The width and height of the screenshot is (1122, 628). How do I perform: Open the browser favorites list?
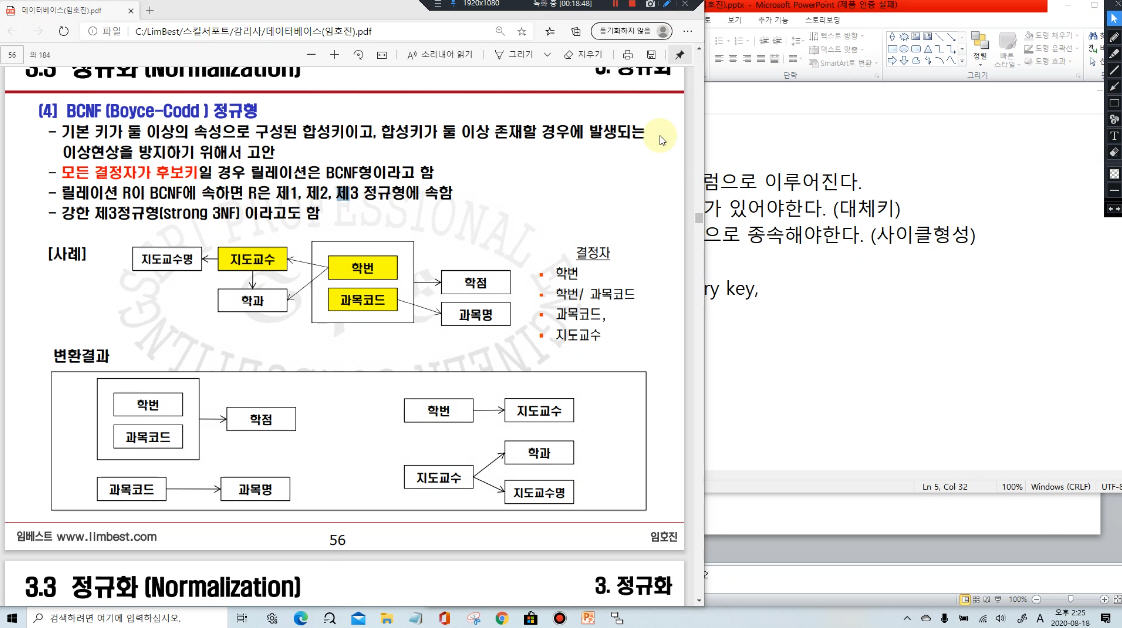[550, 31]
